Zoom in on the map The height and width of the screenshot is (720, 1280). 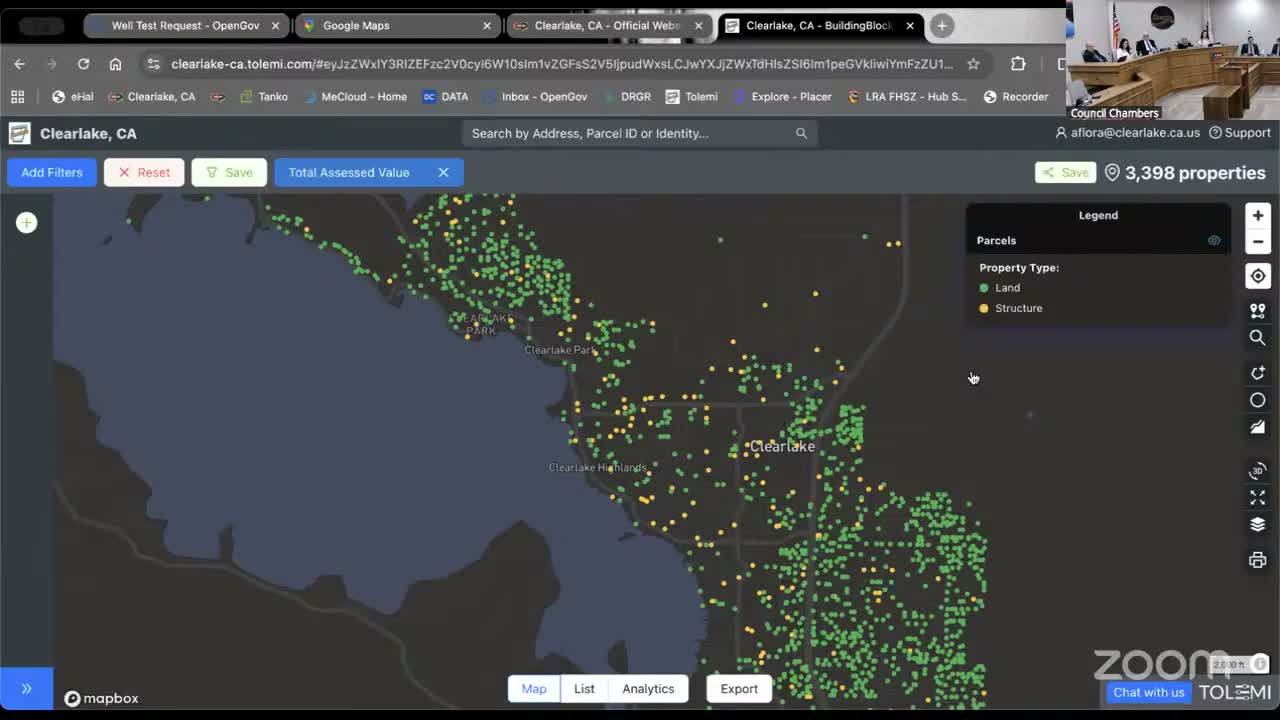click(x=1258, y=215)
